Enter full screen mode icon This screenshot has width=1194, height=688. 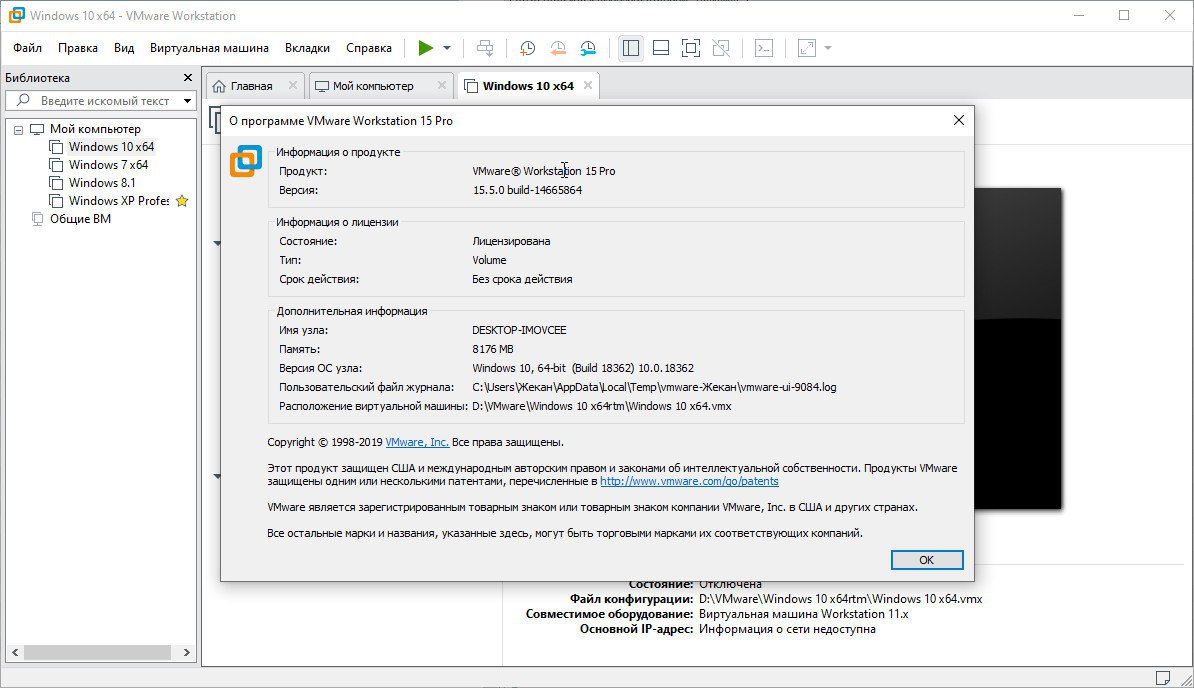(691, 48)
